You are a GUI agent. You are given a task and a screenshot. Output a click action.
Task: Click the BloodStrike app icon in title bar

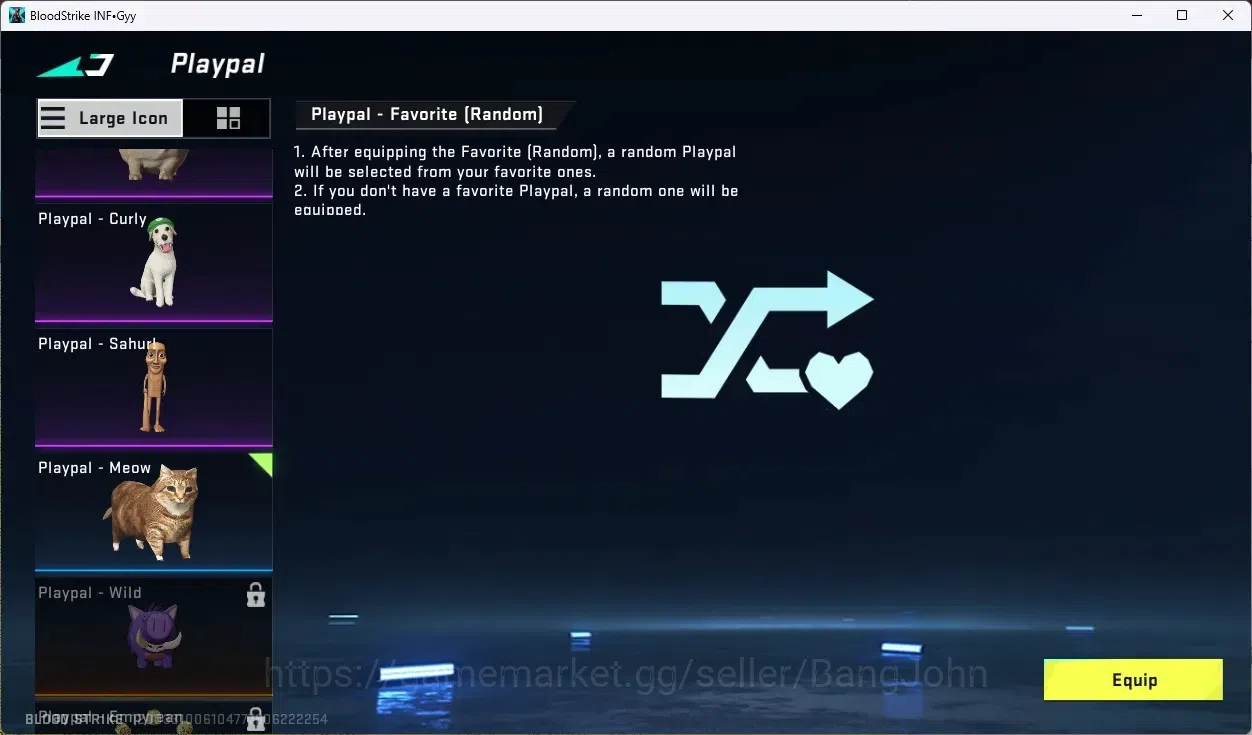coord(17,15)
